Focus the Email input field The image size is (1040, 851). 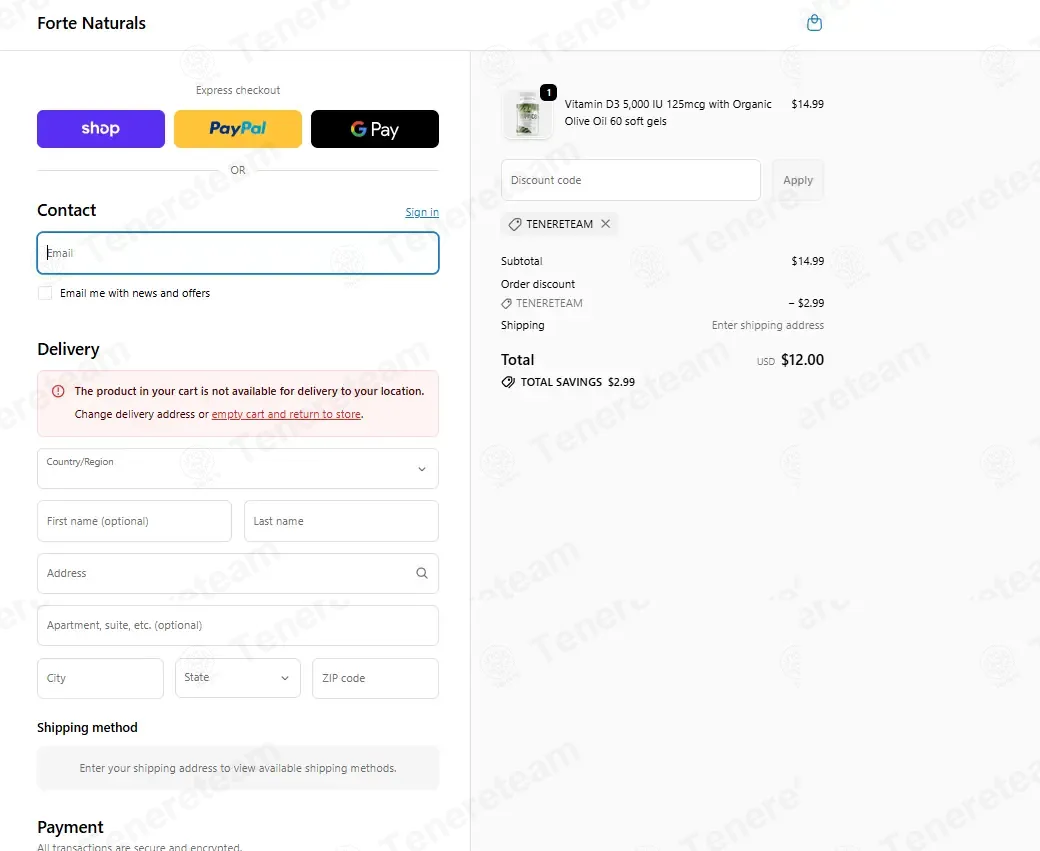[238, 253]
